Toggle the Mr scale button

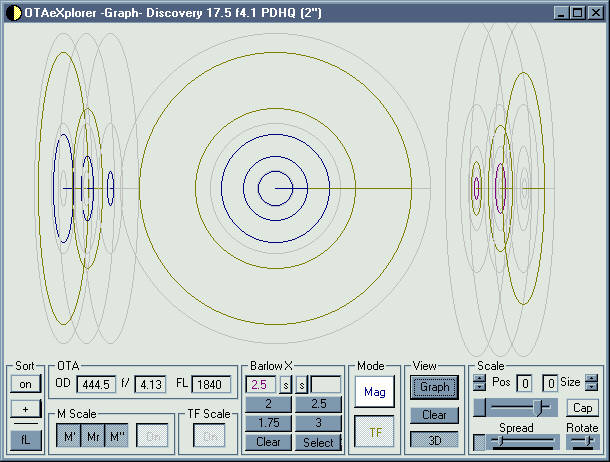pyautogui.click(x=93, y=436)
